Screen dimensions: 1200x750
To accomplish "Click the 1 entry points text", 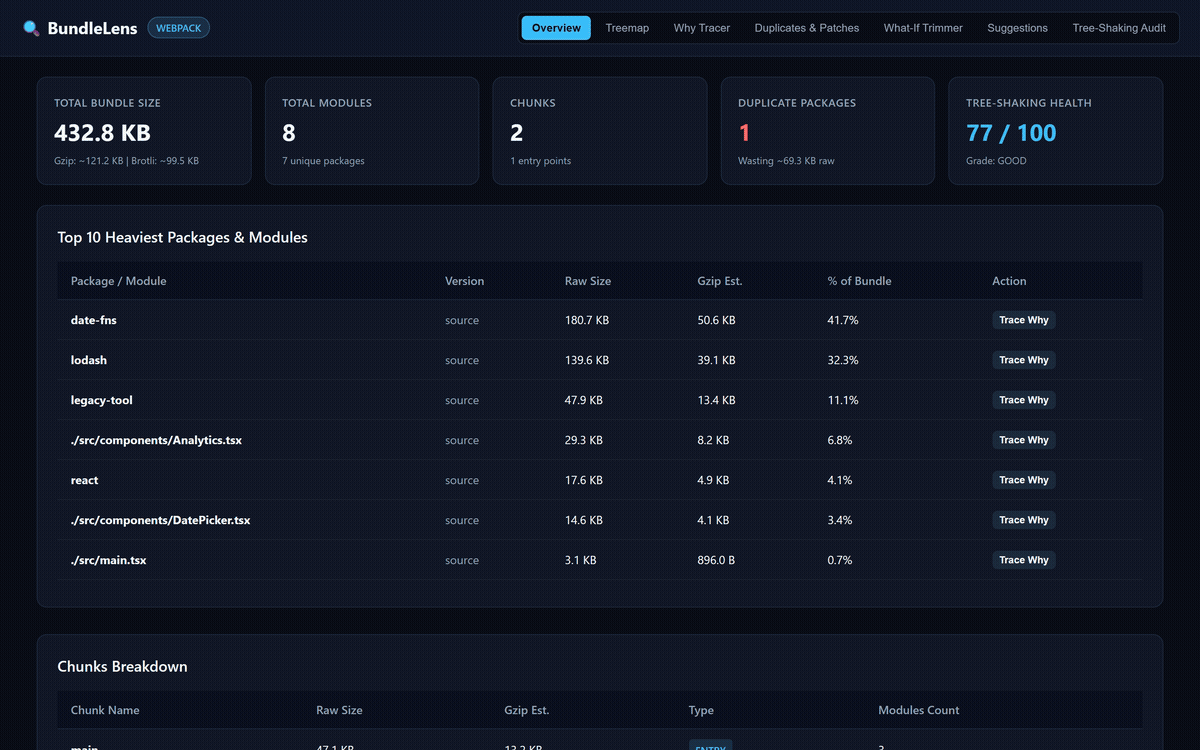I will [x=541, y=161].
